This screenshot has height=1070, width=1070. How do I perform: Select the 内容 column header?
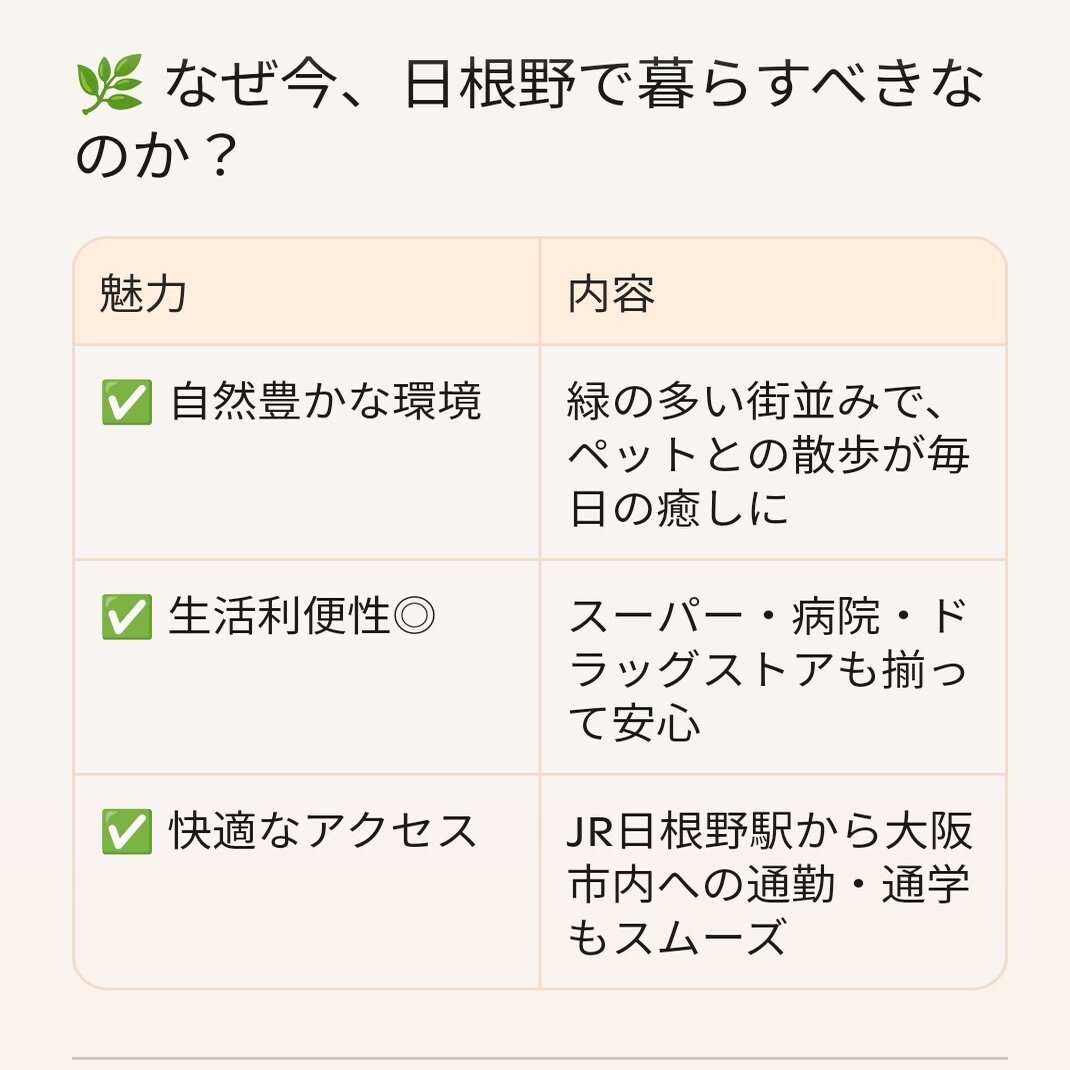(x=611, y=293)
